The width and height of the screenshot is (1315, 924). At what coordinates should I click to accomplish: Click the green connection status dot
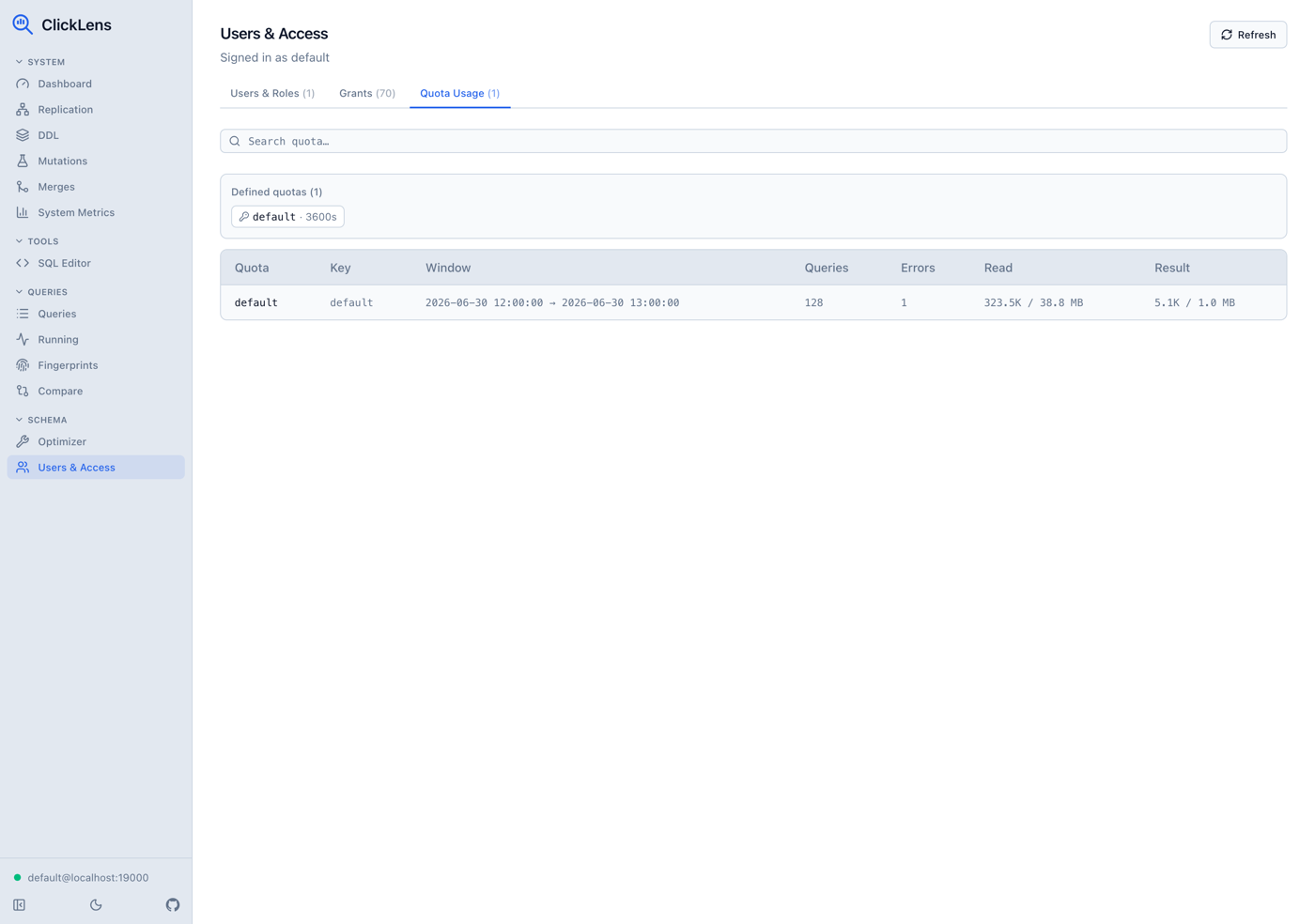click(x=17, y=878)
